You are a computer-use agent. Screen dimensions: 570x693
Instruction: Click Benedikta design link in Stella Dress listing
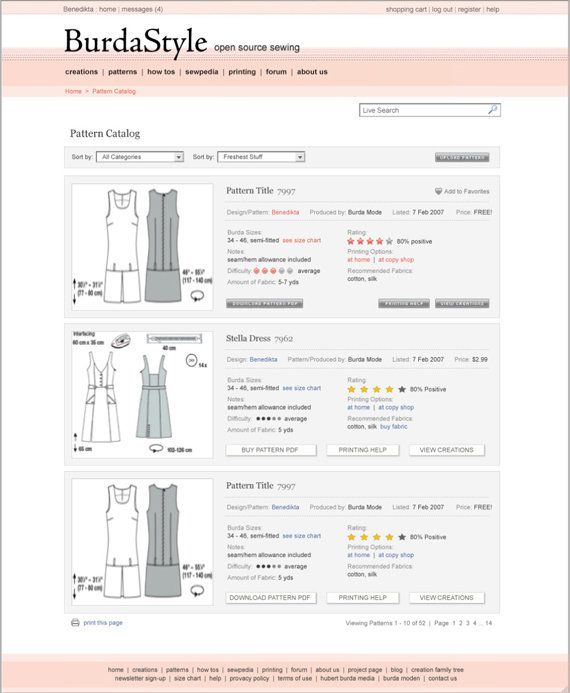(263, 359)
